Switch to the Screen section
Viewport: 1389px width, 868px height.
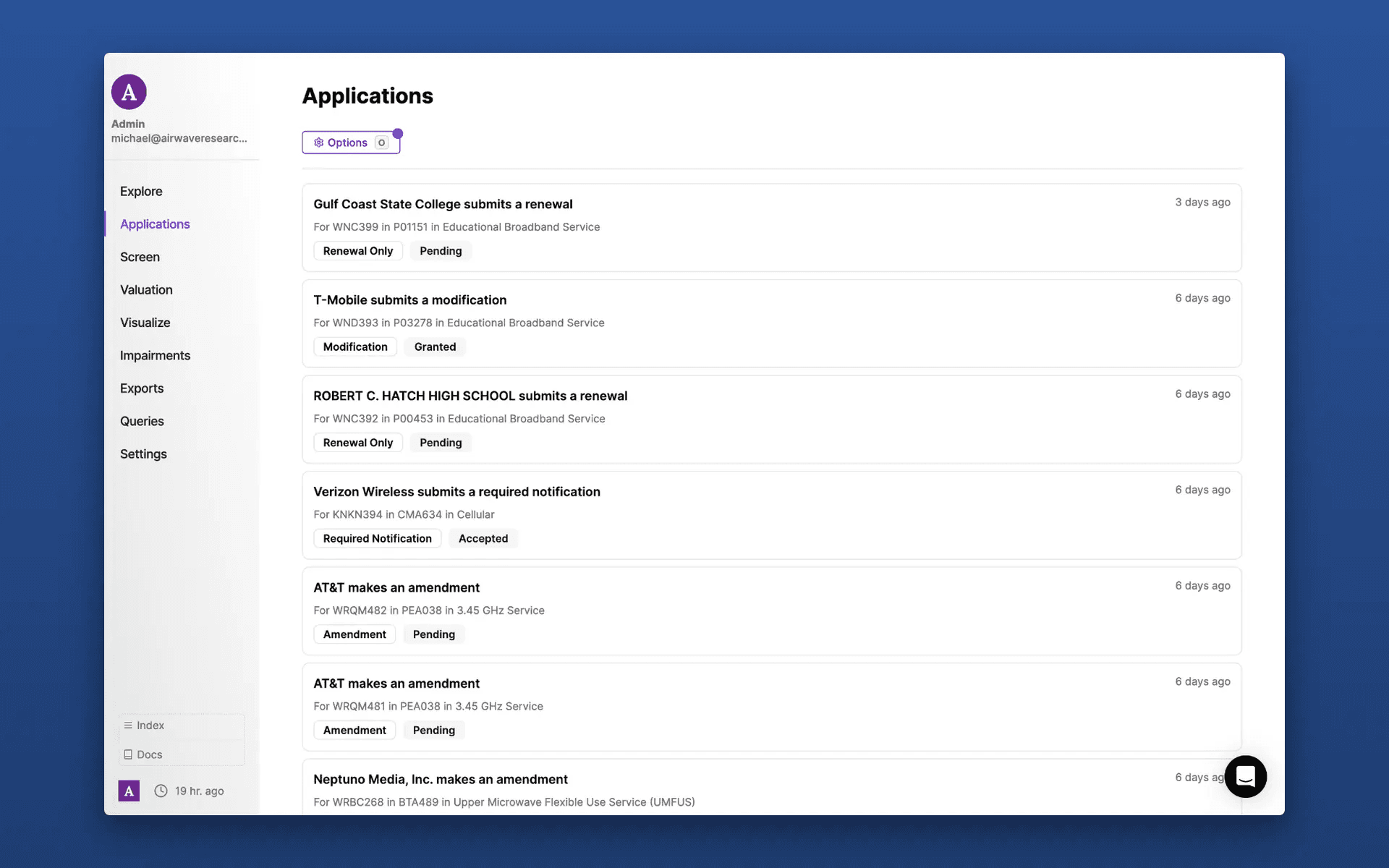[140, 257]
